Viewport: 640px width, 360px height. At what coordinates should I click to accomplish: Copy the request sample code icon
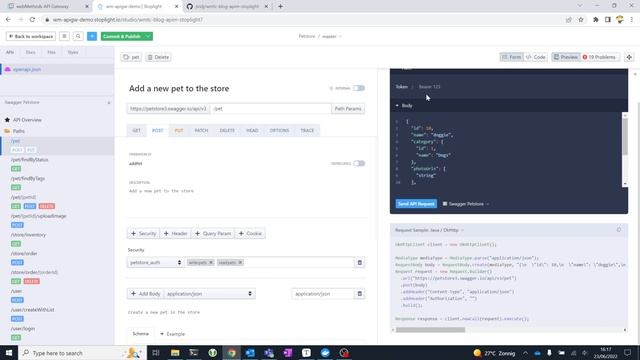pyautogui.click(x=619, y=230)
